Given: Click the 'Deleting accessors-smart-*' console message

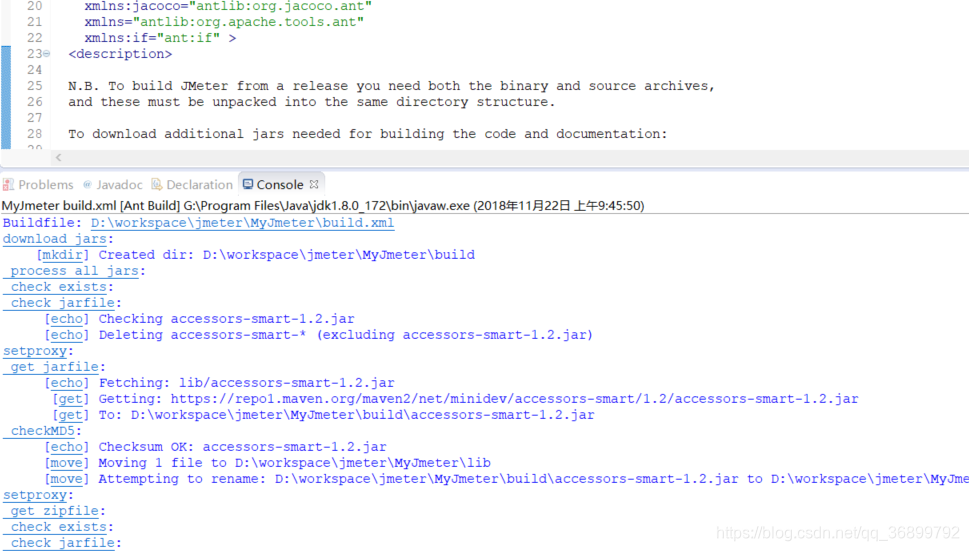Looking at the screenshot, I should [345, 335].
